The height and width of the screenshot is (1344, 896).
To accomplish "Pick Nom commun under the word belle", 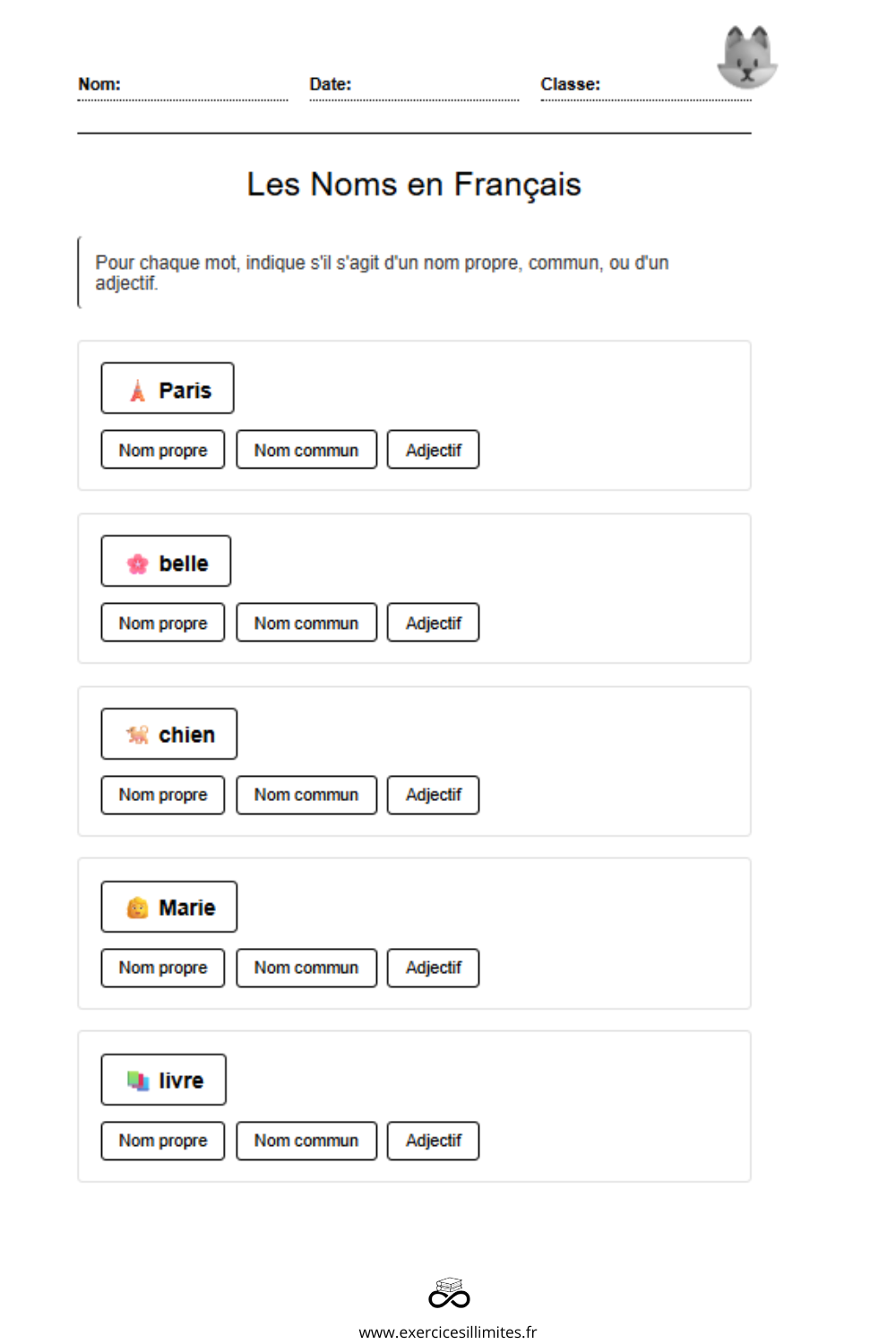I will [x=306, y=623].
